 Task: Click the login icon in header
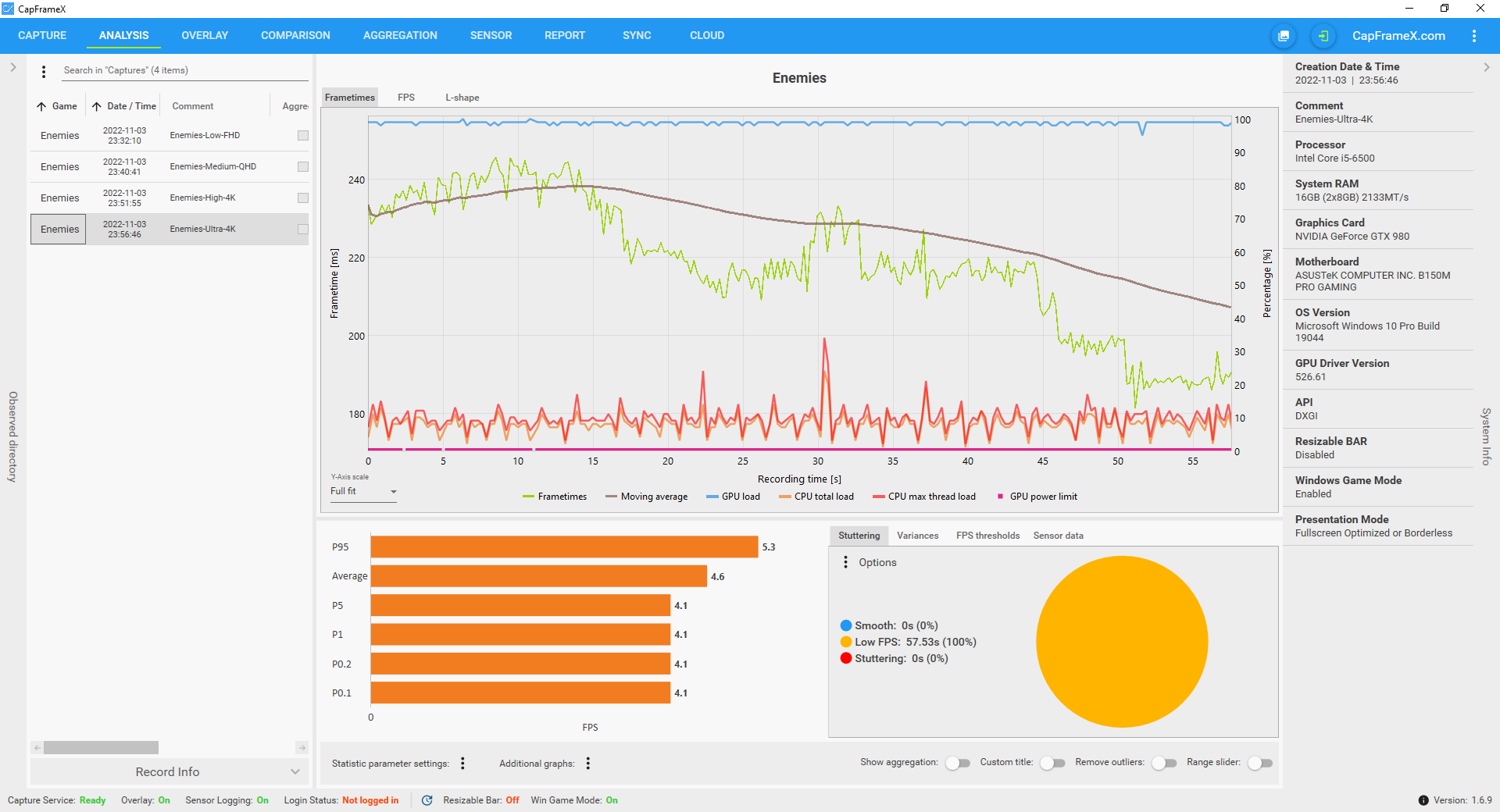click(x=1323, y=36)
